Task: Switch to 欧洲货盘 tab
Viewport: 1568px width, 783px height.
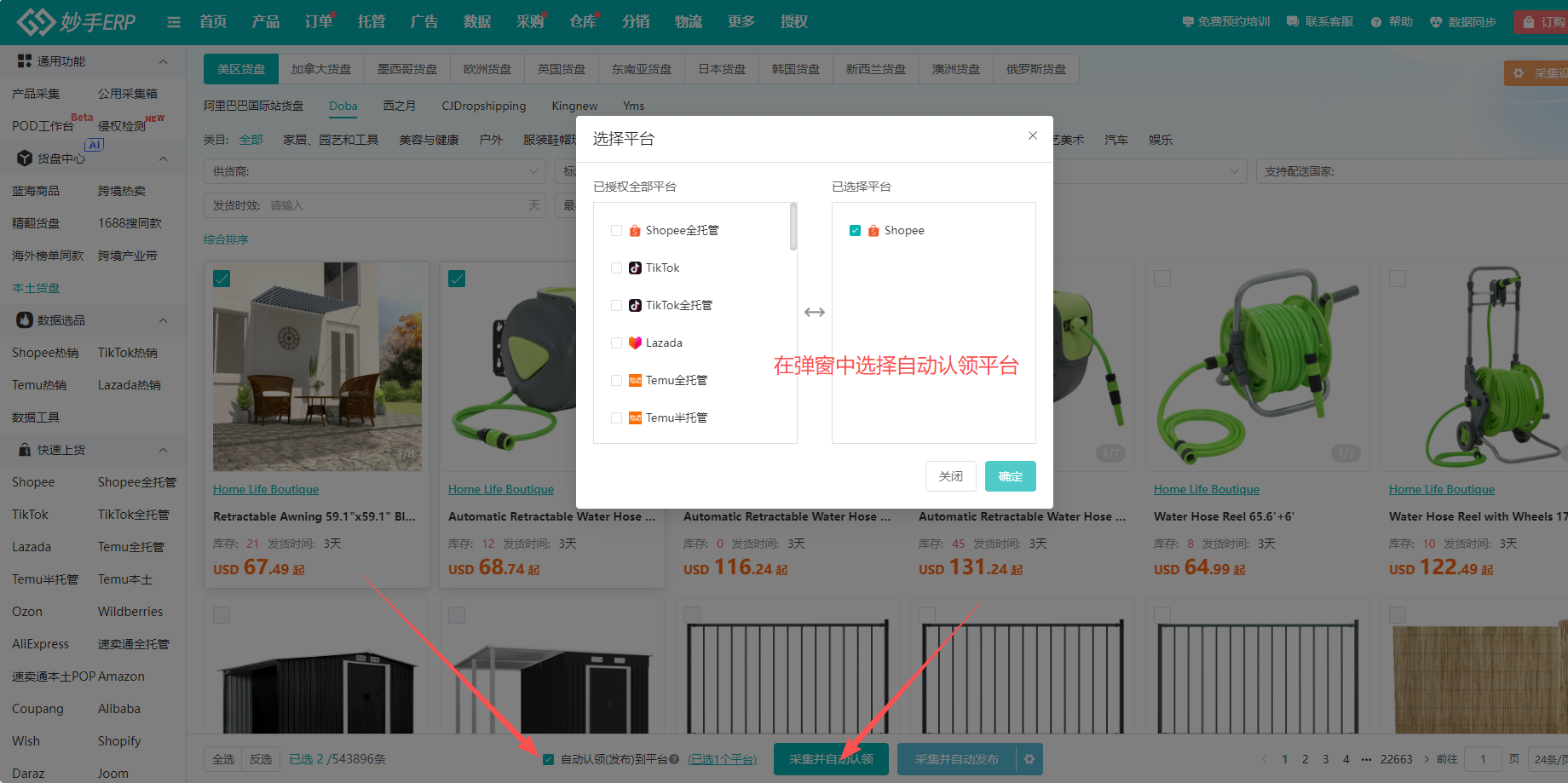Action: (x=487, y=69)
